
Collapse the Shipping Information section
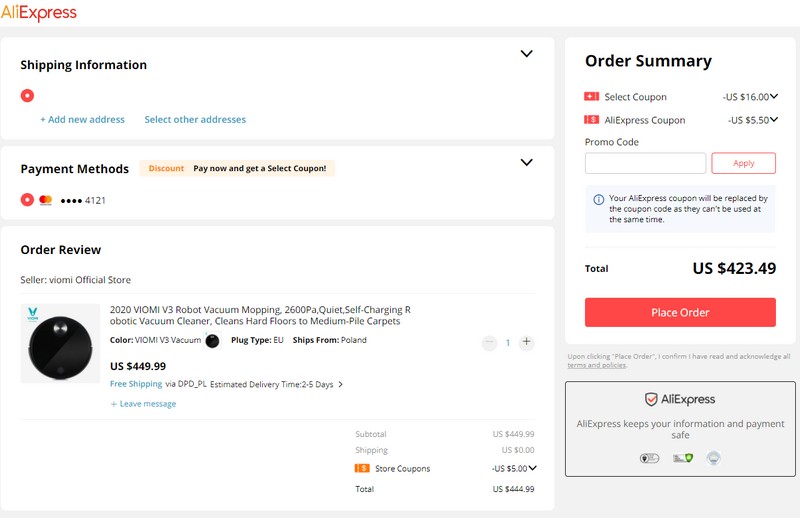pyautogui.click(x=527, y=54)
